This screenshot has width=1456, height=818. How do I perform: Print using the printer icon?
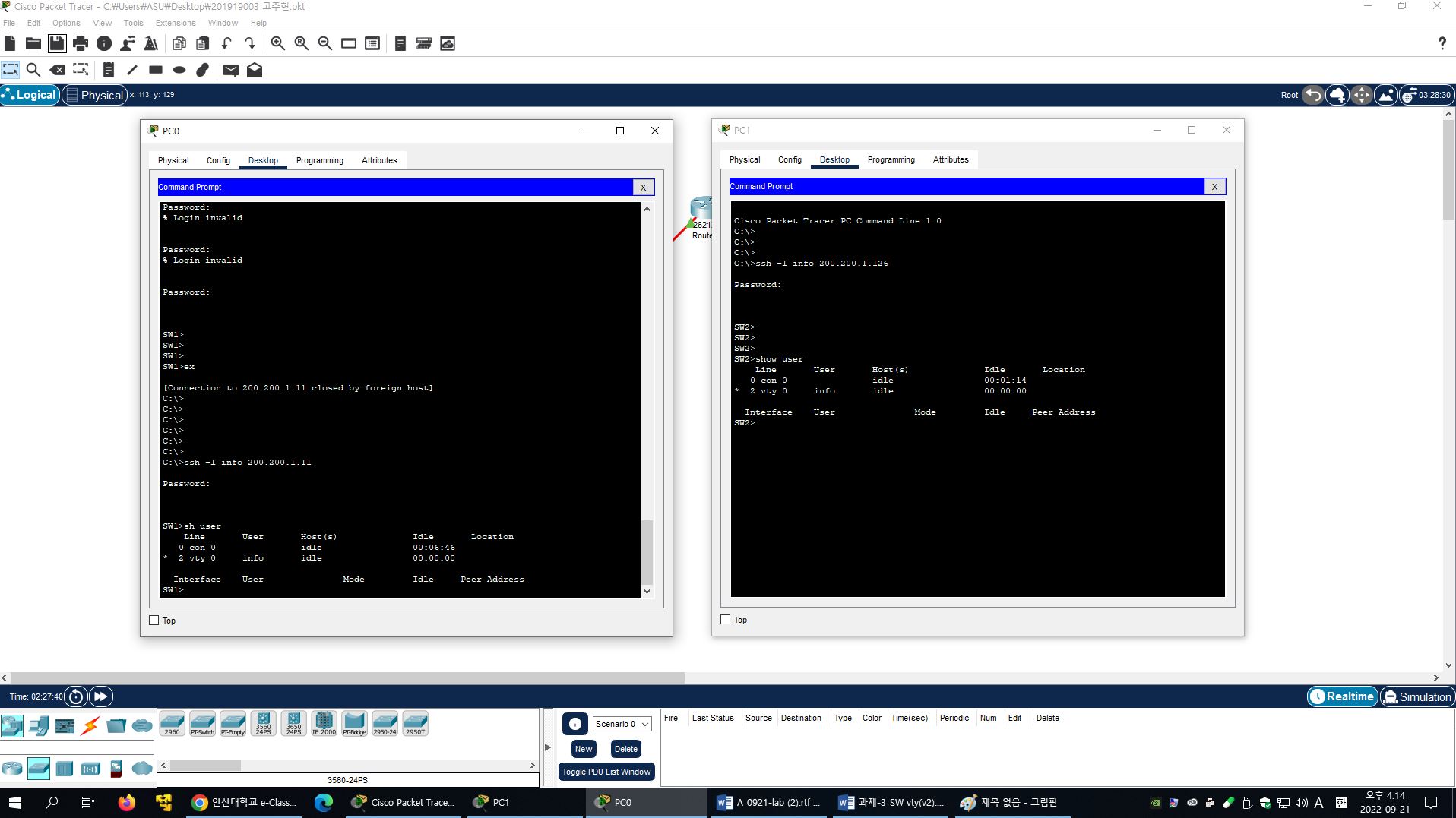tap(81, 43)
